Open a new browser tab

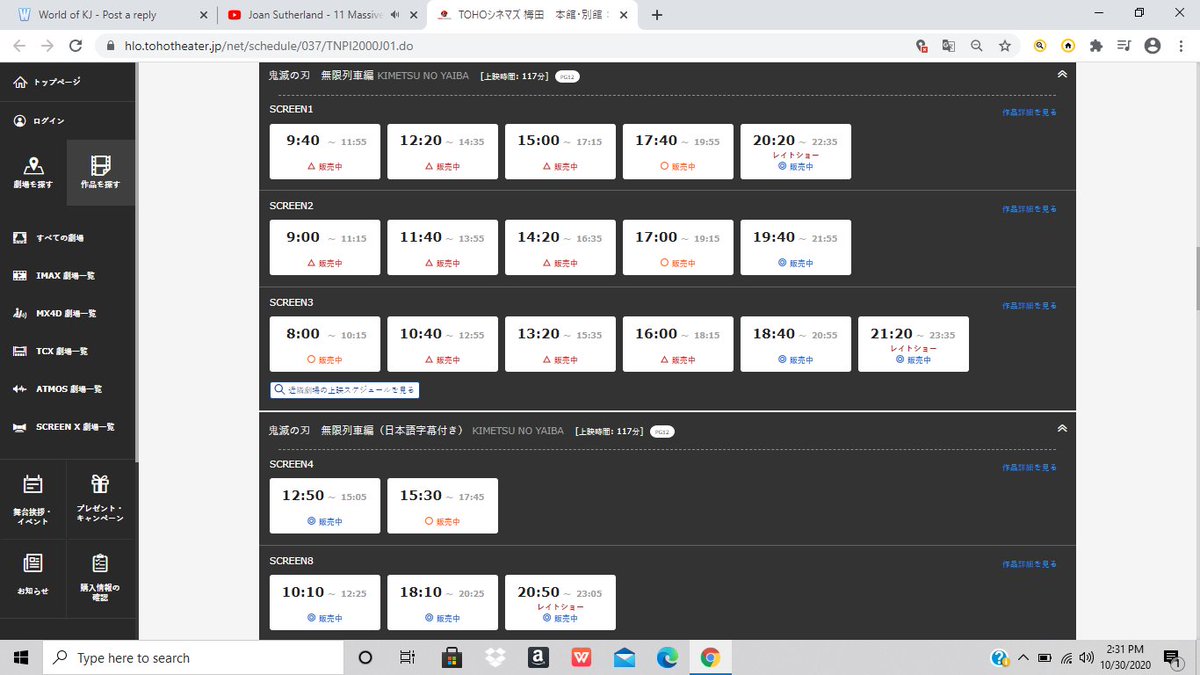point(656,15)
